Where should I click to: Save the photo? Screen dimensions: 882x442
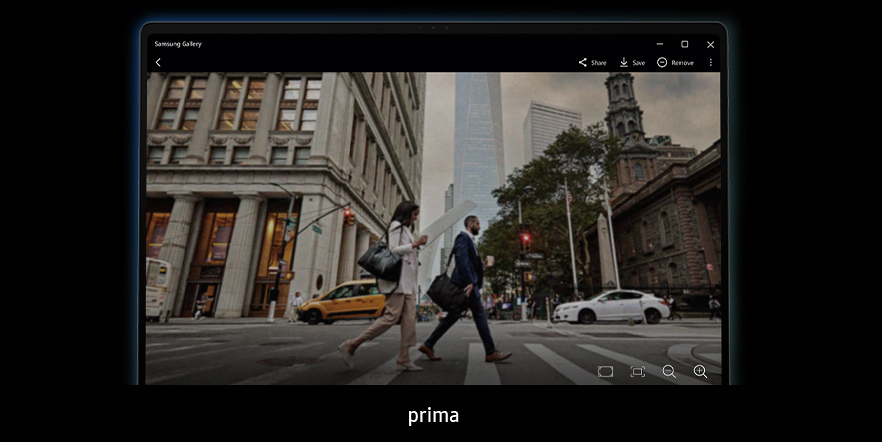point(632,62)
